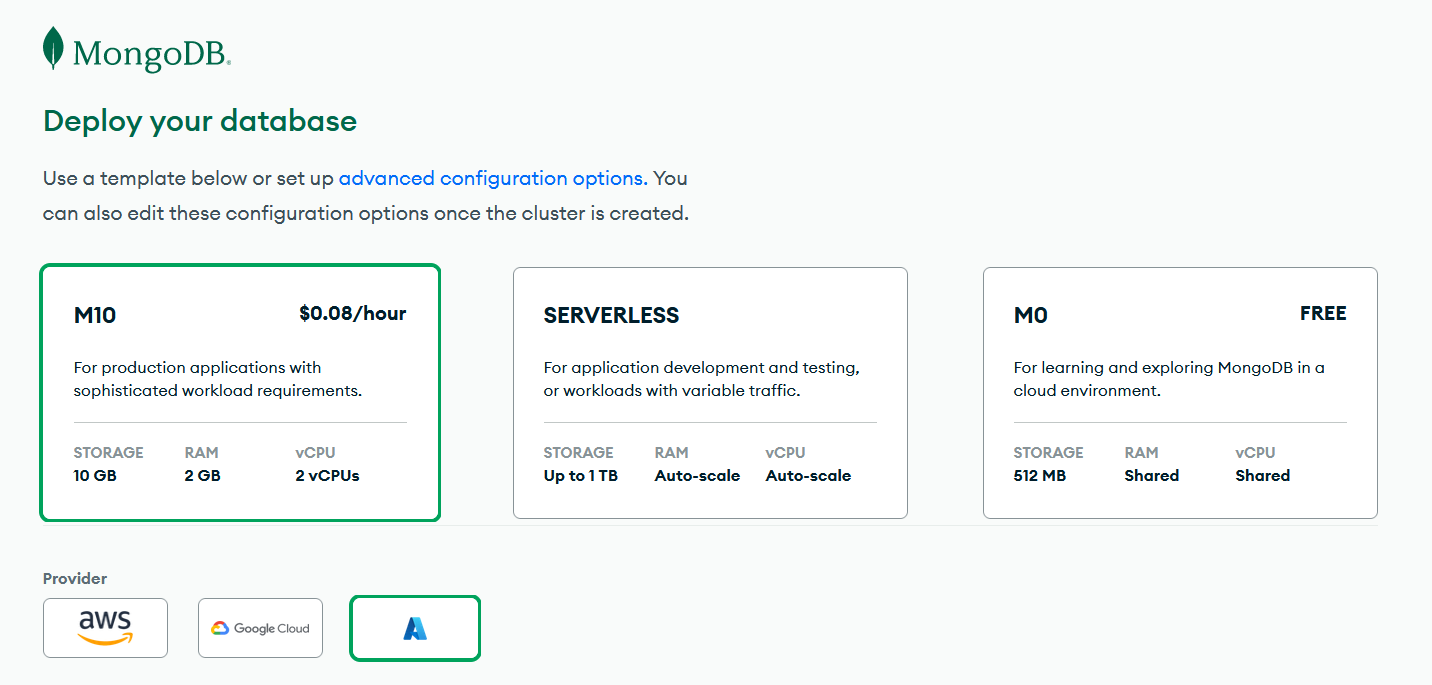
Task: Click the Deploy your database heading
Action: tap(200, 122)
